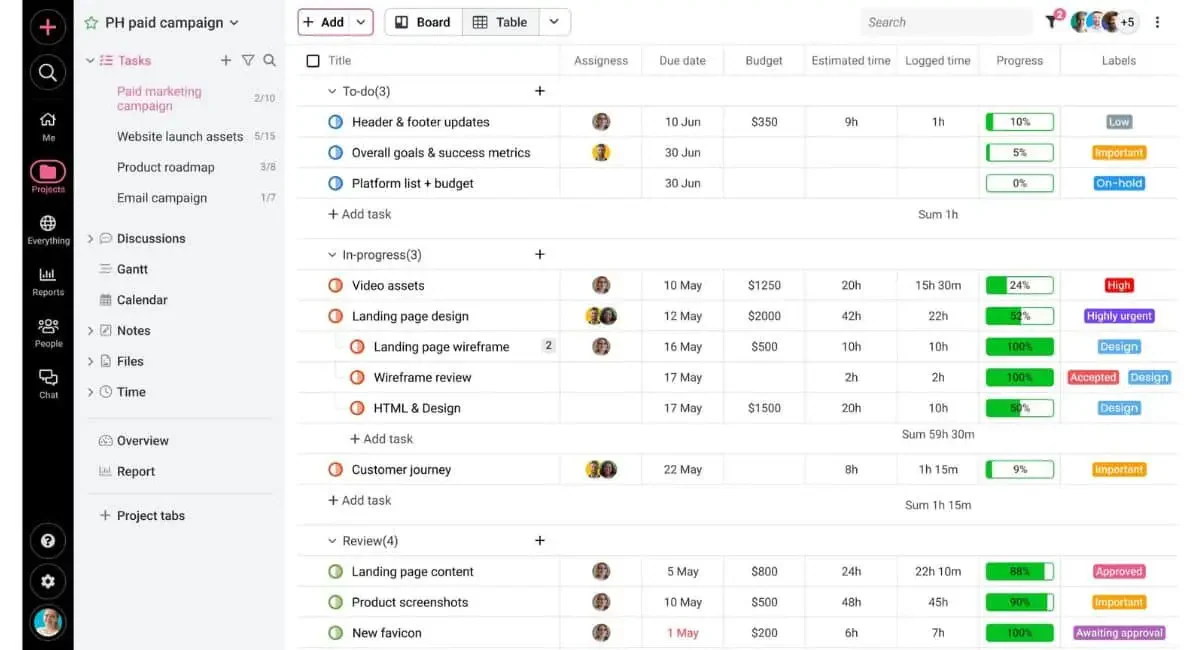This screenshot has width=1200, height=650.
Task: Adjust the 88% progress bar for Landing page content
Action: coord(1020,571)
